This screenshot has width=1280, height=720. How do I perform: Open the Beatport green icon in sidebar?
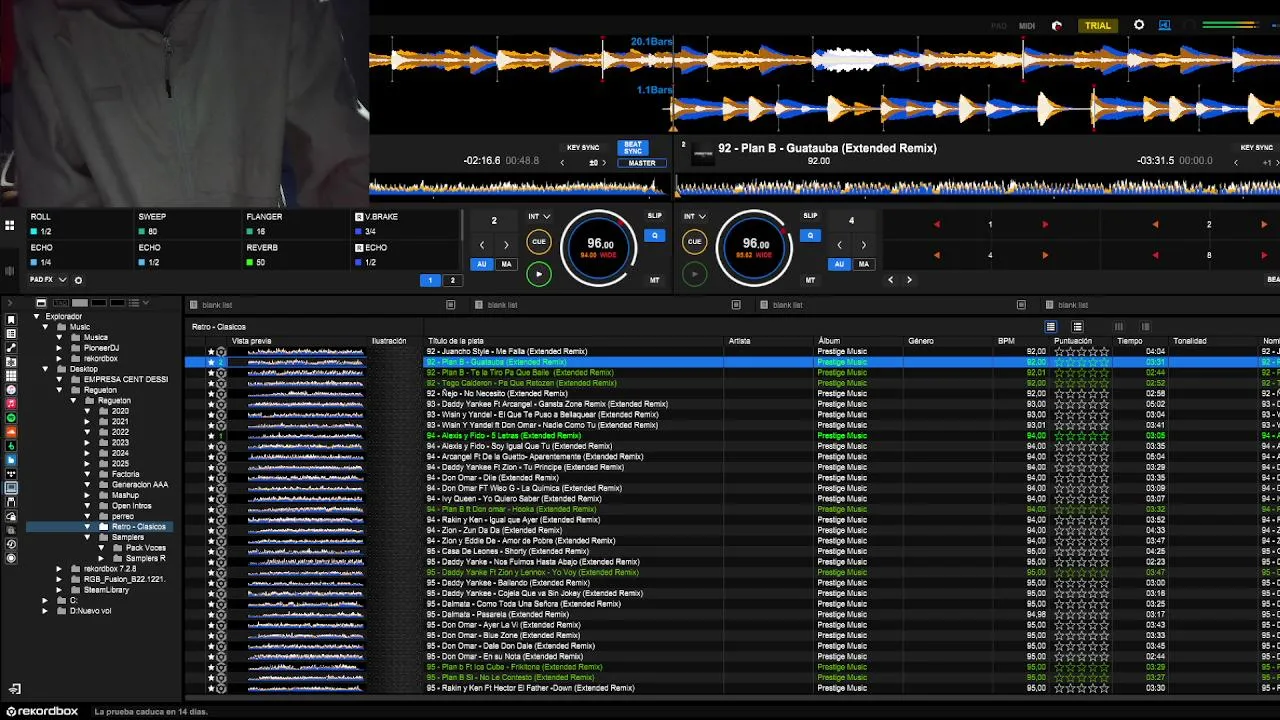click(11, 446)
